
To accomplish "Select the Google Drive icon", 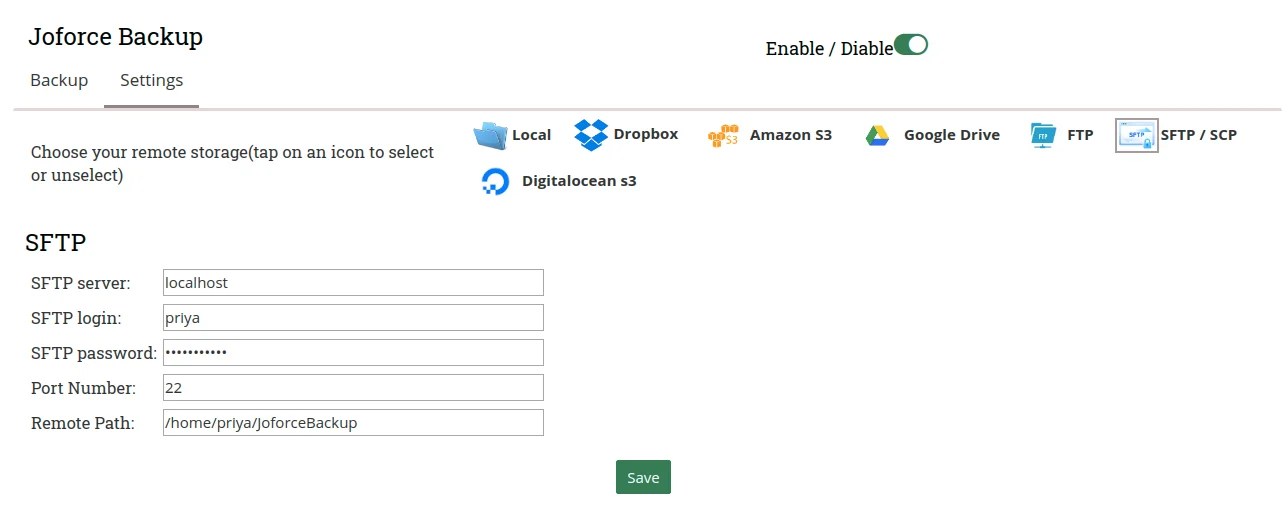I will (x=877, y=135).
